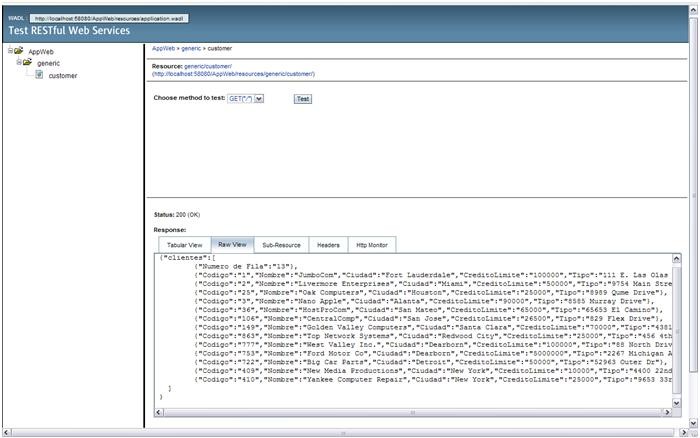
Task: Open the generic/customer/ resource link
Action: 208,66
